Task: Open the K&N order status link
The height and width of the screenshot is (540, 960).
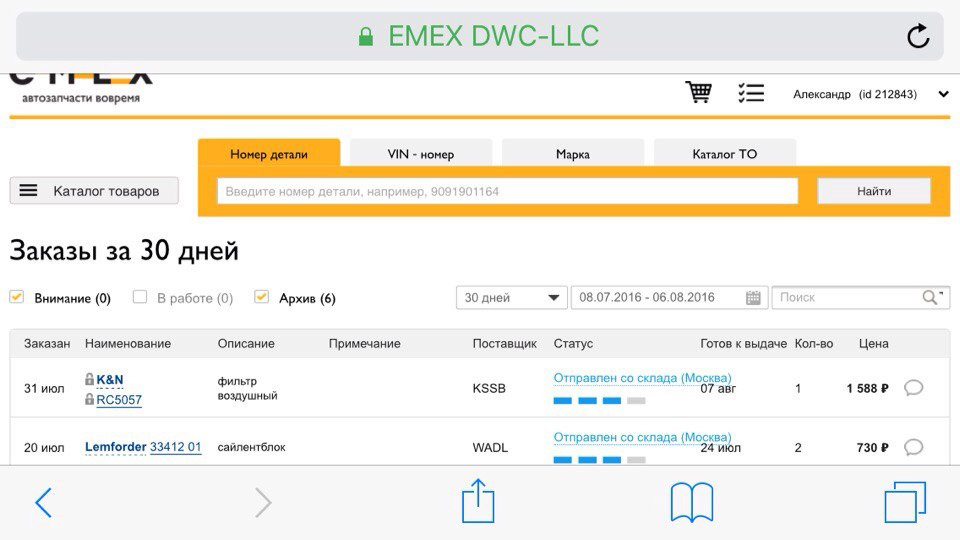Action: (642, 378)
